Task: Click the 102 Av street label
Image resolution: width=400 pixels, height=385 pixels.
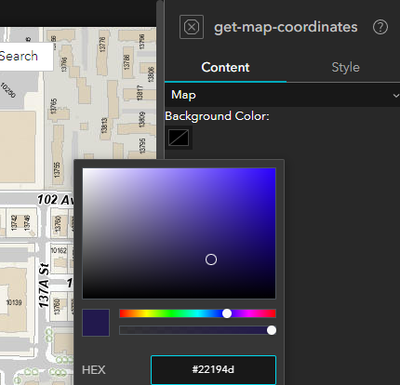Action: click(55, 200)
